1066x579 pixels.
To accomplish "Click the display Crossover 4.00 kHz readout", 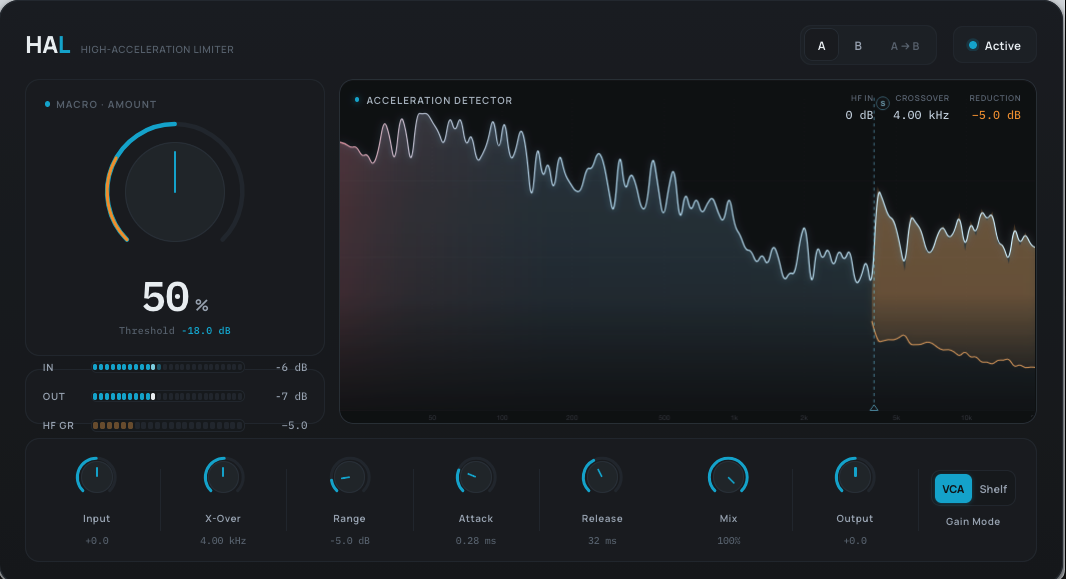I will 921,116.
